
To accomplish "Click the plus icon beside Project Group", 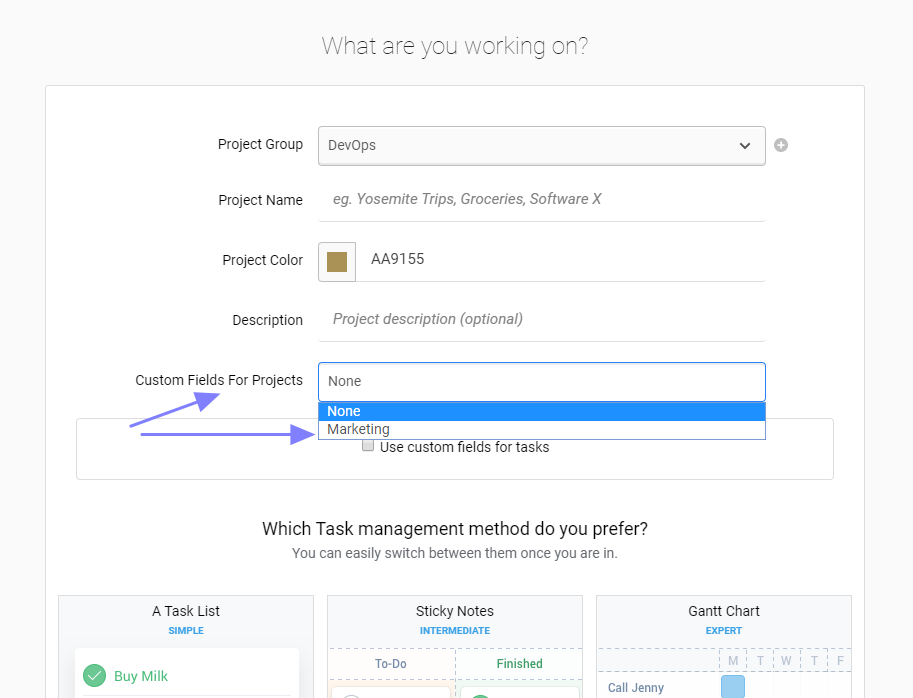I will point(781,145).
